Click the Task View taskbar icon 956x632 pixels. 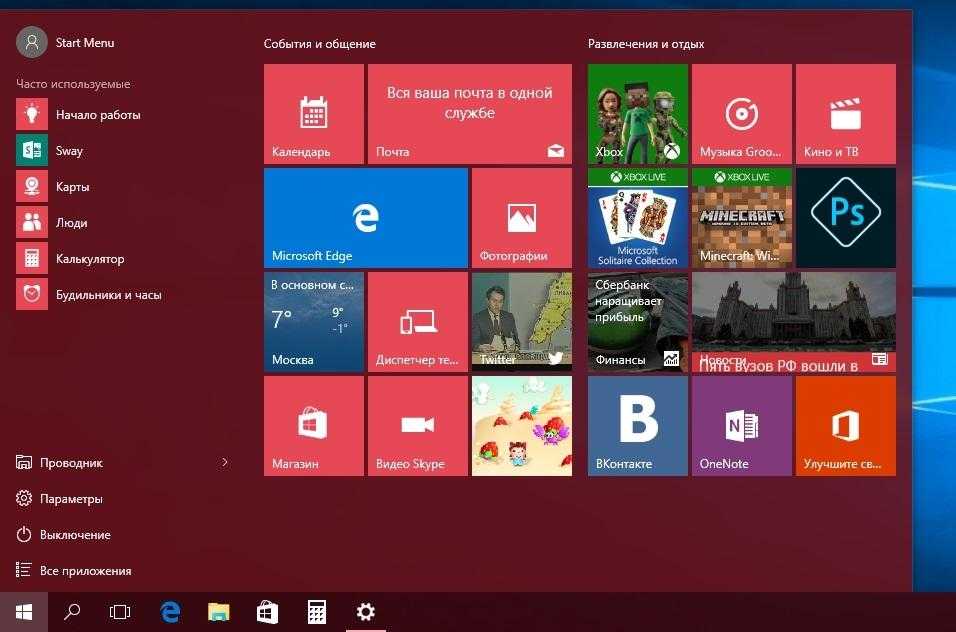pos(120,612)
